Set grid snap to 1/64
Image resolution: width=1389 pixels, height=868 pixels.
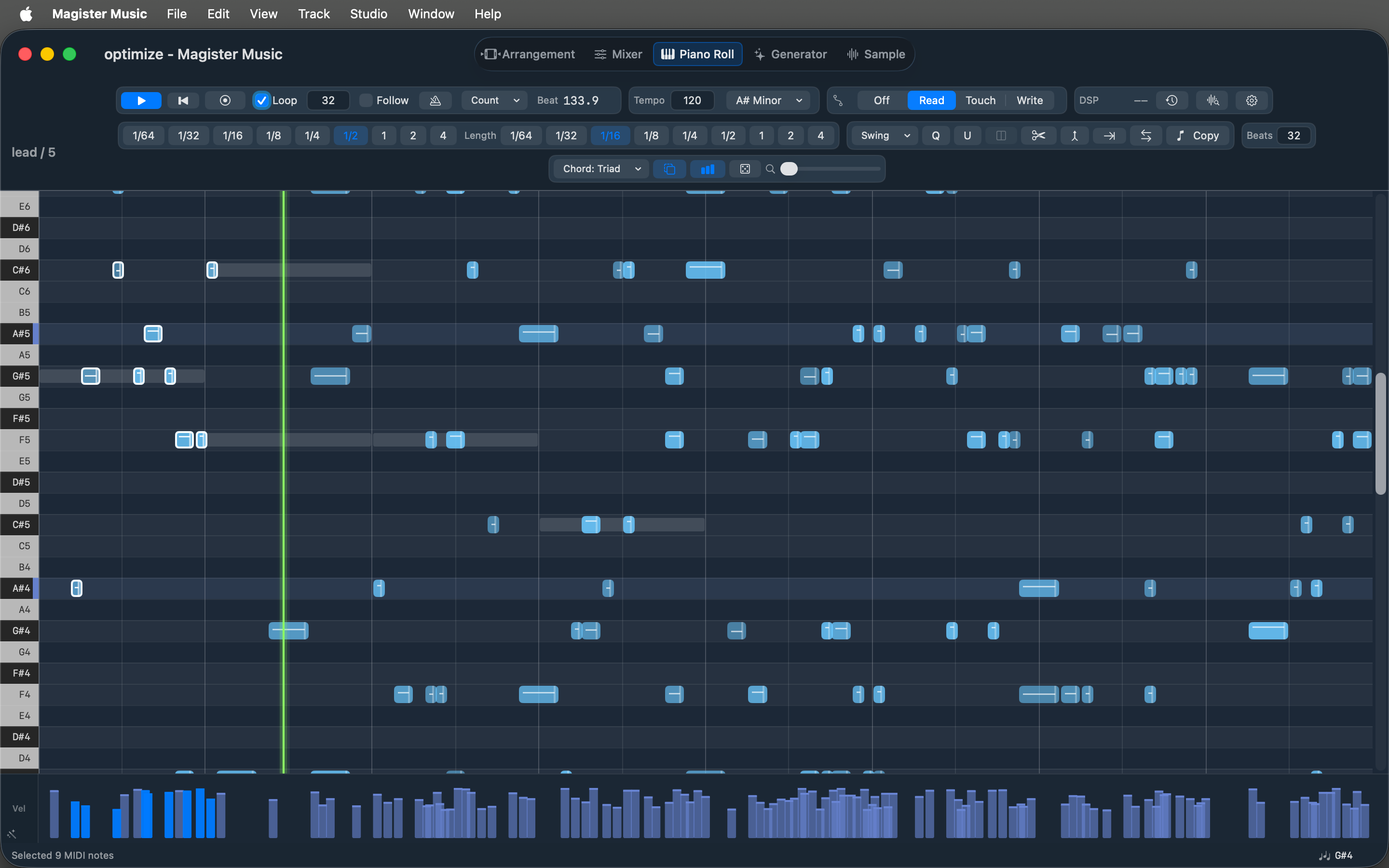[x=144, y=136]
